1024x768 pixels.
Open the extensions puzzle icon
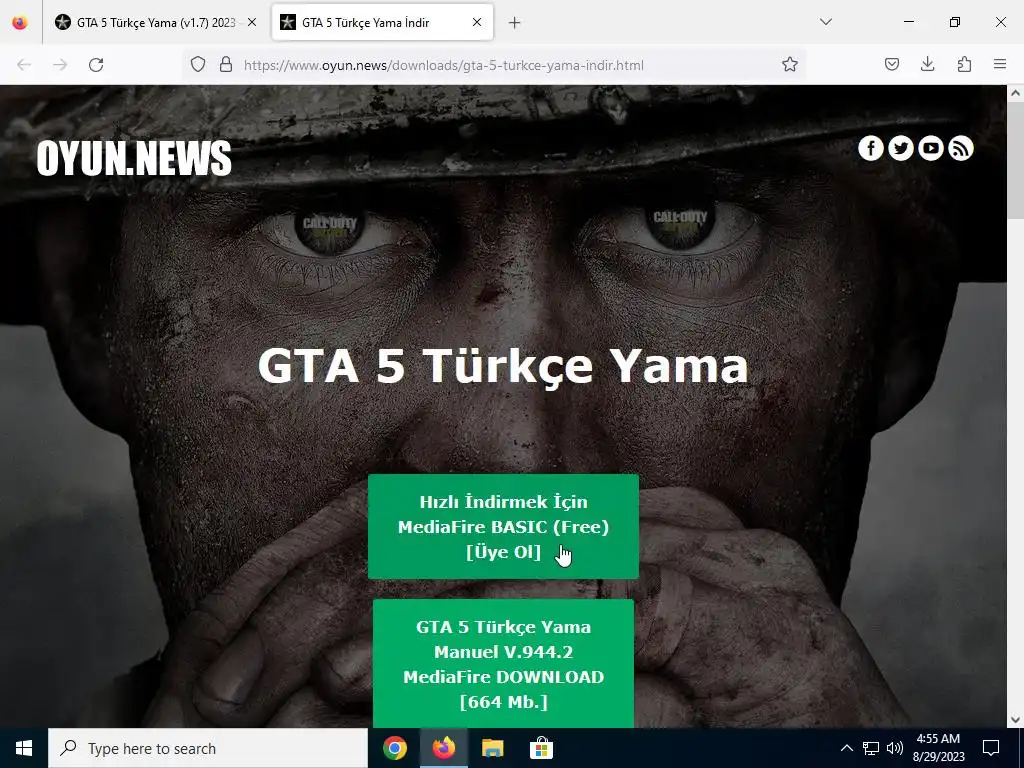(964, 65)
